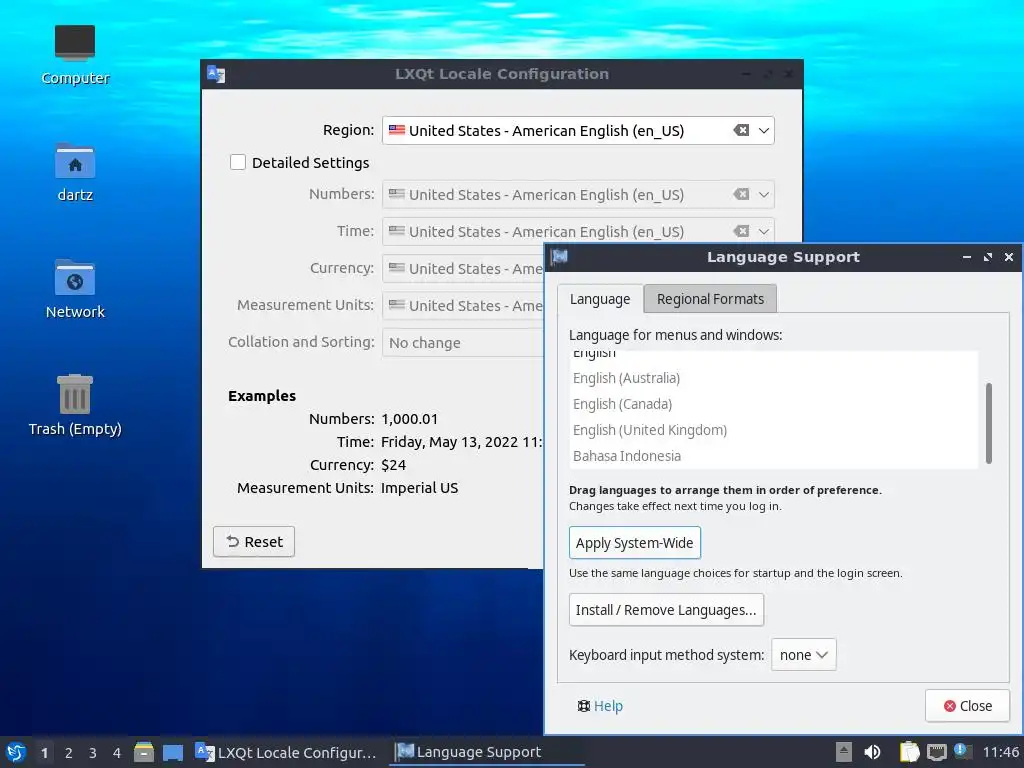This screenshot has height=768, width=1024.
Task: Click the taskbar clock
Action: point(1000,752)
